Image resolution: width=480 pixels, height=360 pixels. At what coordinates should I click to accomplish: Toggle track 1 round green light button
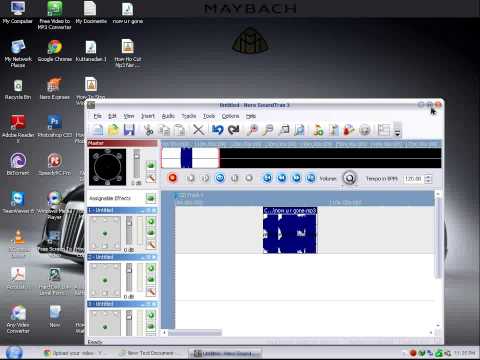coord(151,221)
